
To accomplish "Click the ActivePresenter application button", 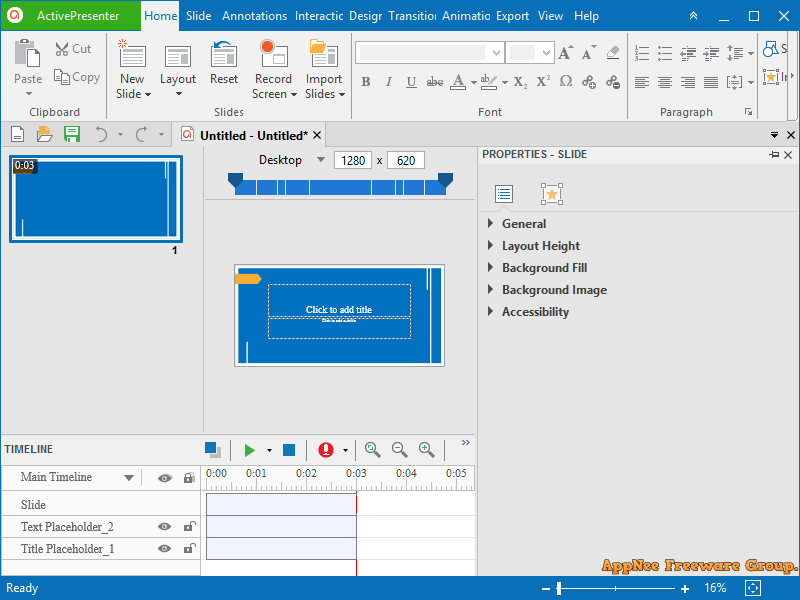I will click(70, 16).
